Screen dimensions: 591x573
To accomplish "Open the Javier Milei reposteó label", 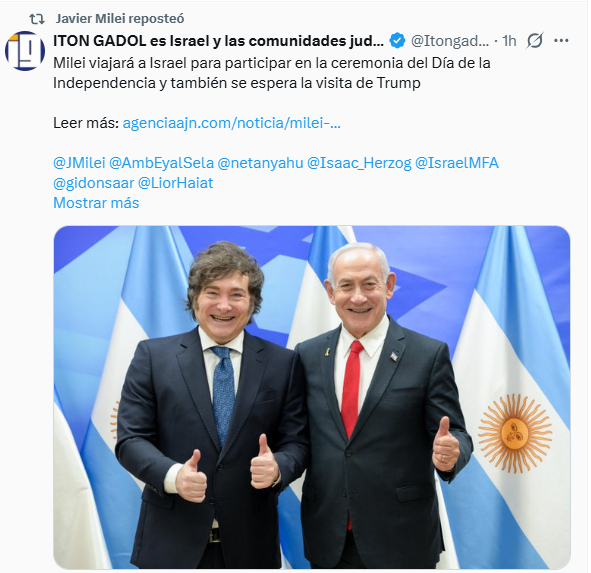I will click(120, 18).
